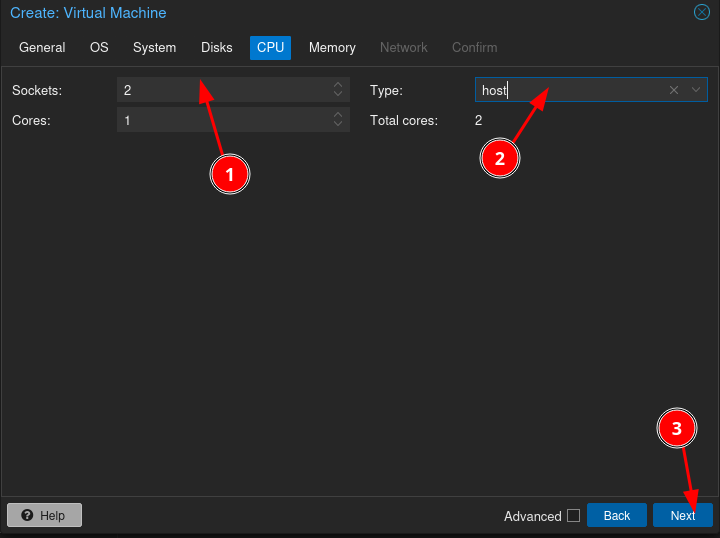Click inside the Cores input field
Viewport: 720px width, 538px height.
pyautogui.click(x=222, y=120)
